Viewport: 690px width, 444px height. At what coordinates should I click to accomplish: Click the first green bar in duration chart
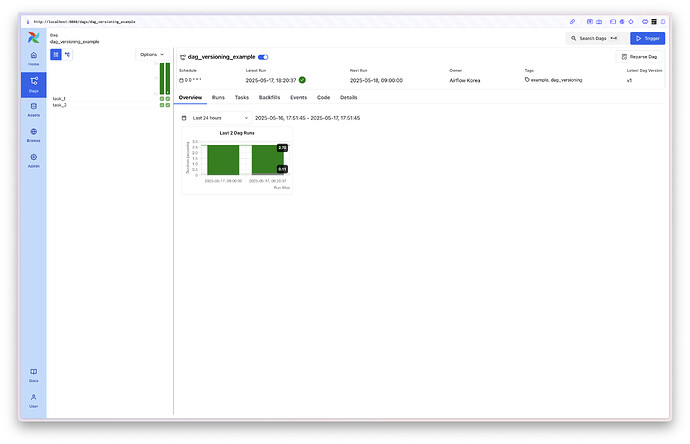click(223, 159)
